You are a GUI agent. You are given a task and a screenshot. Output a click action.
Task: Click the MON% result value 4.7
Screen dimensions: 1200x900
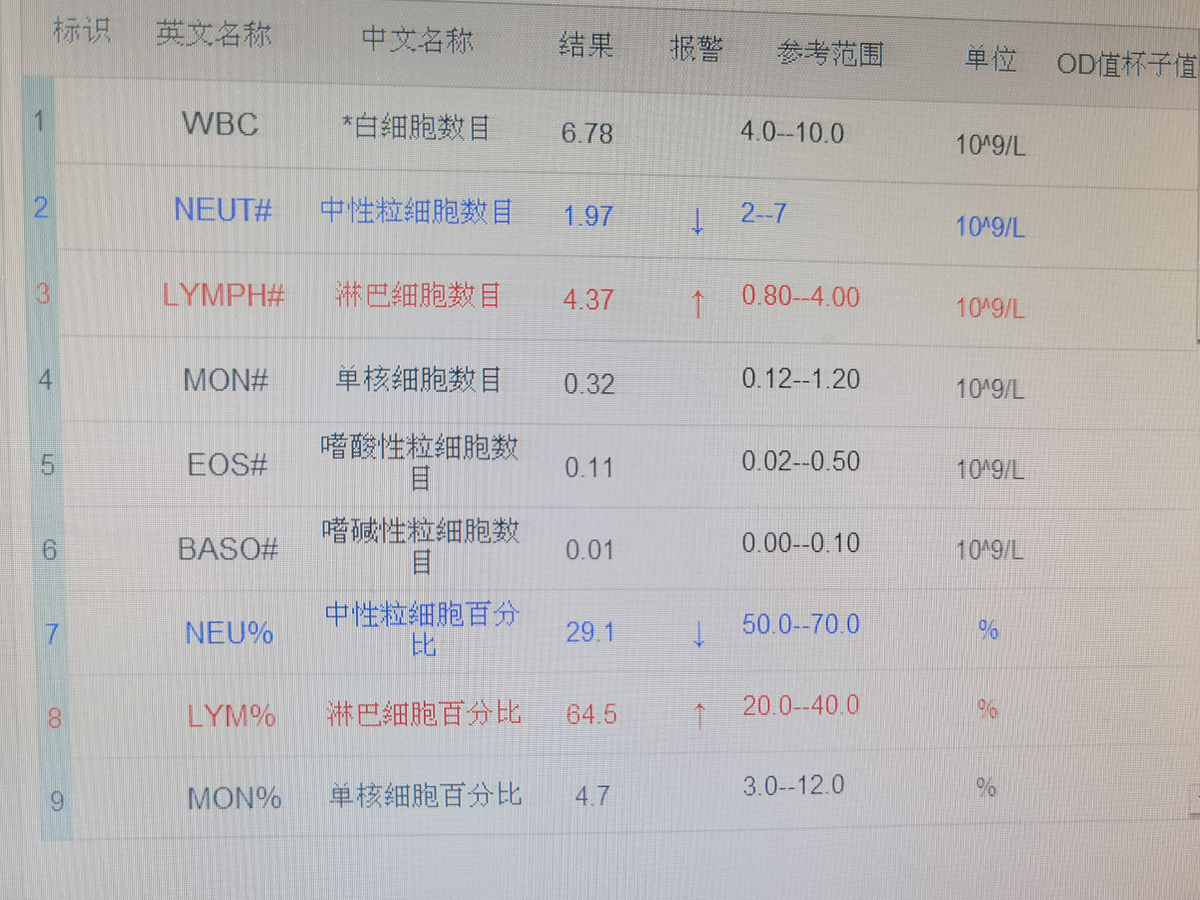point(592,797)
